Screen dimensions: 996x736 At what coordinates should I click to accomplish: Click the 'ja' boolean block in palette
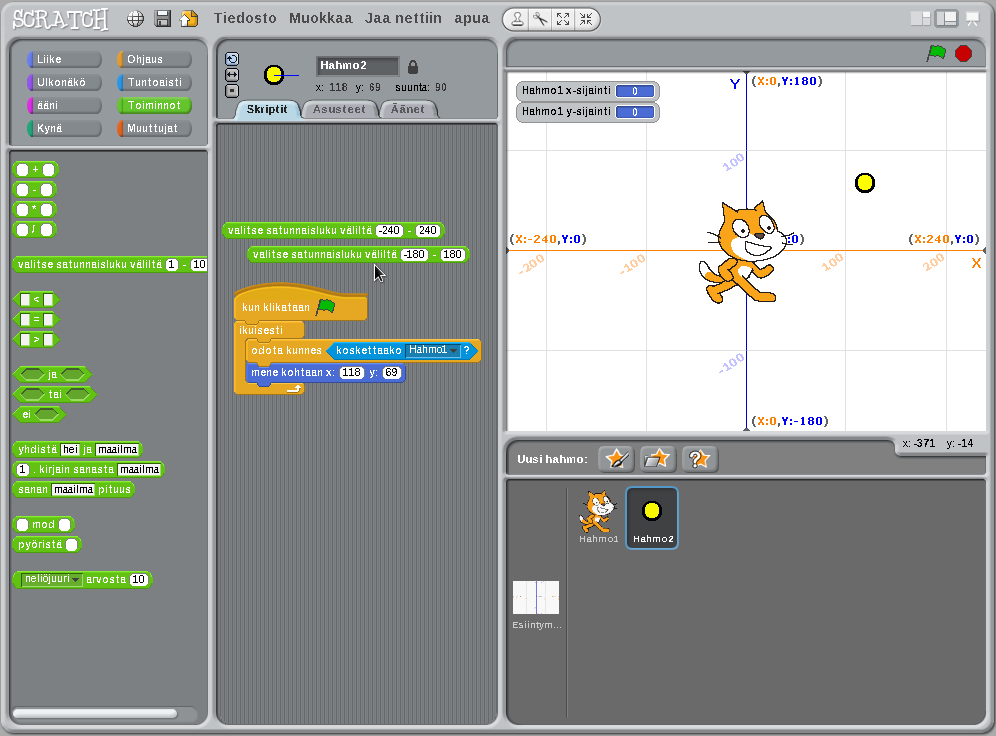point(53,375)
